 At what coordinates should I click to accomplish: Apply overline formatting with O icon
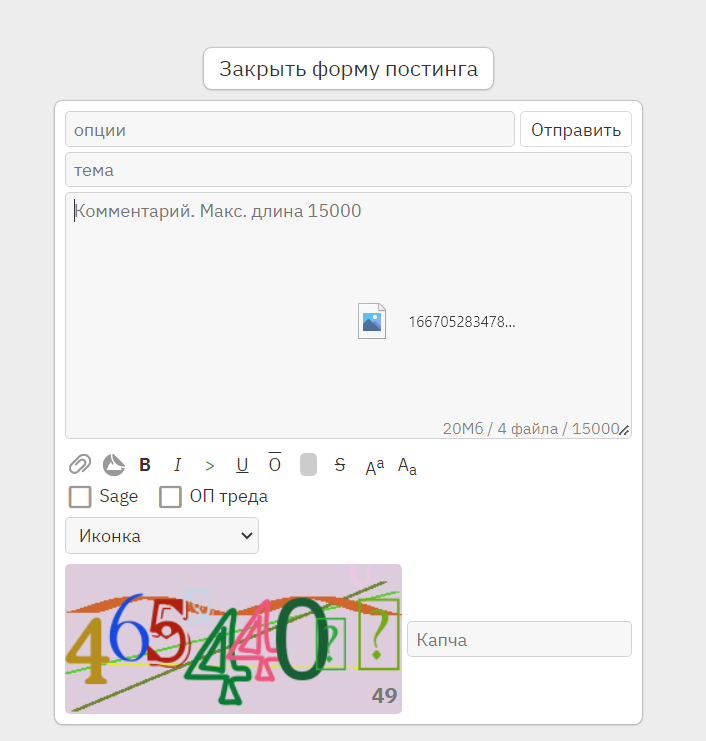[x=275, y=463]
